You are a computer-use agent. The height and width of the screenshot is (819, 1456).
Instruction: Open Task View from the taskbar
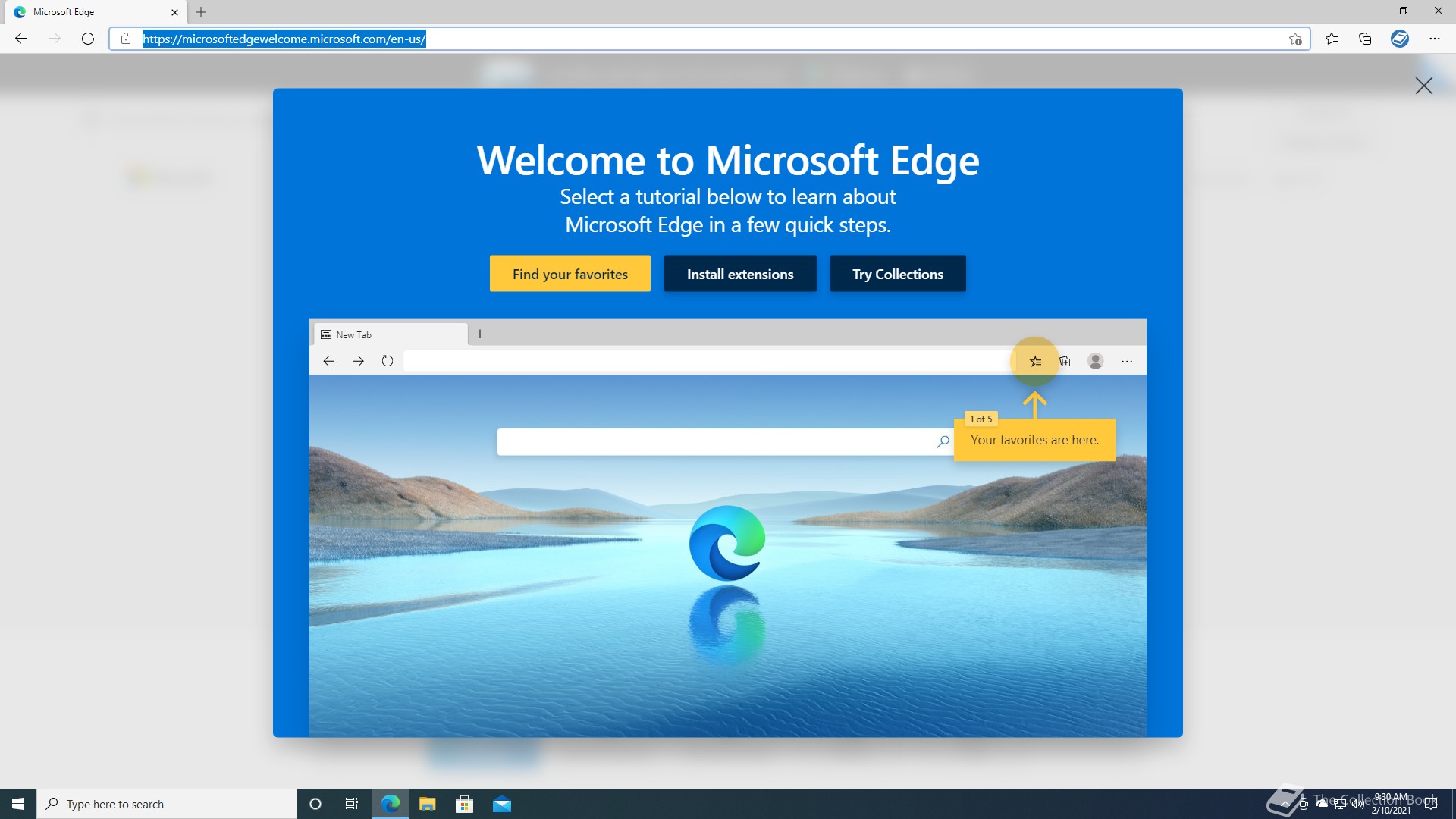pyautogui.click(x=352, y=804)
